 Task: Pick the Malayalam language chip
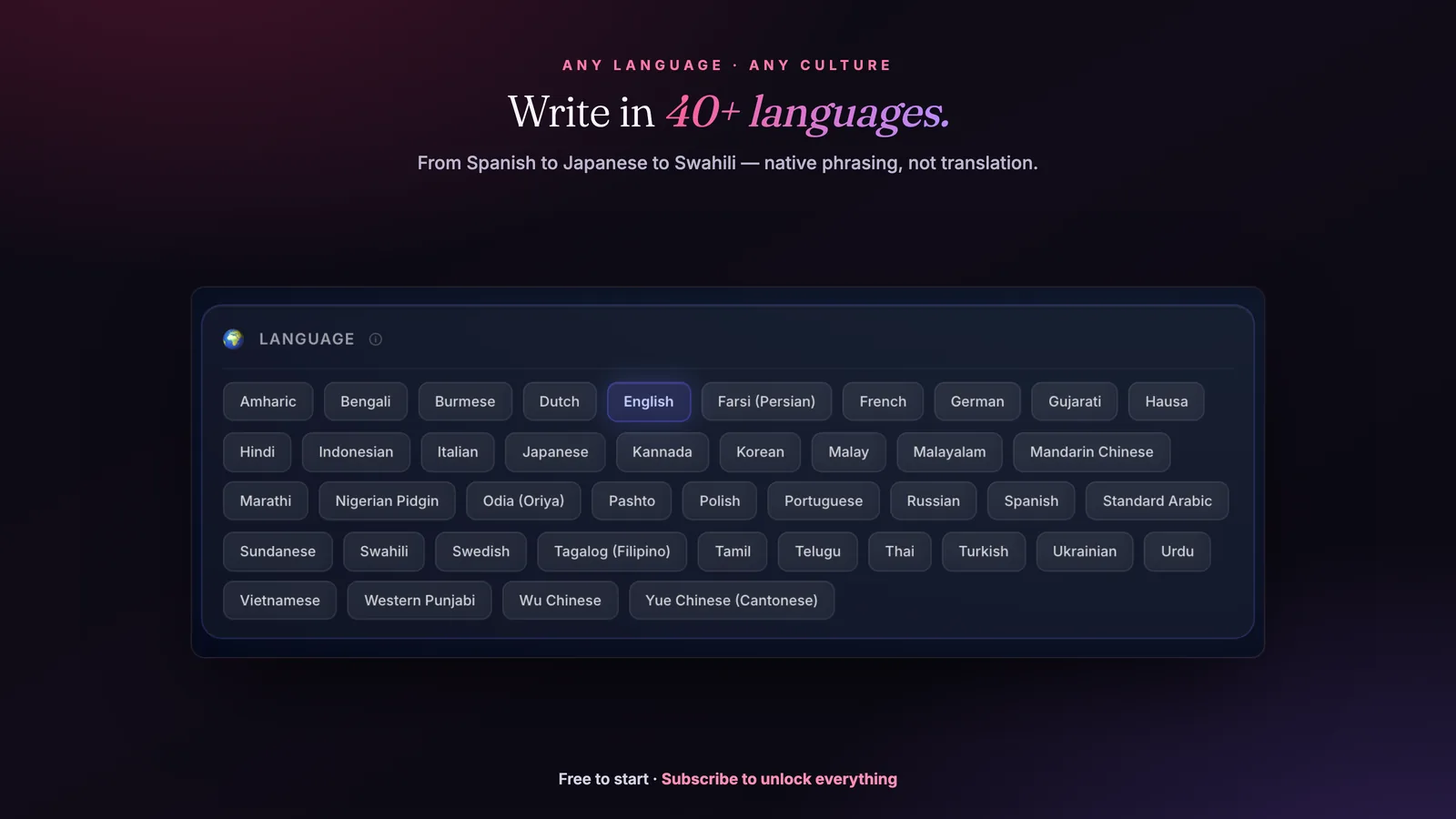949,451
